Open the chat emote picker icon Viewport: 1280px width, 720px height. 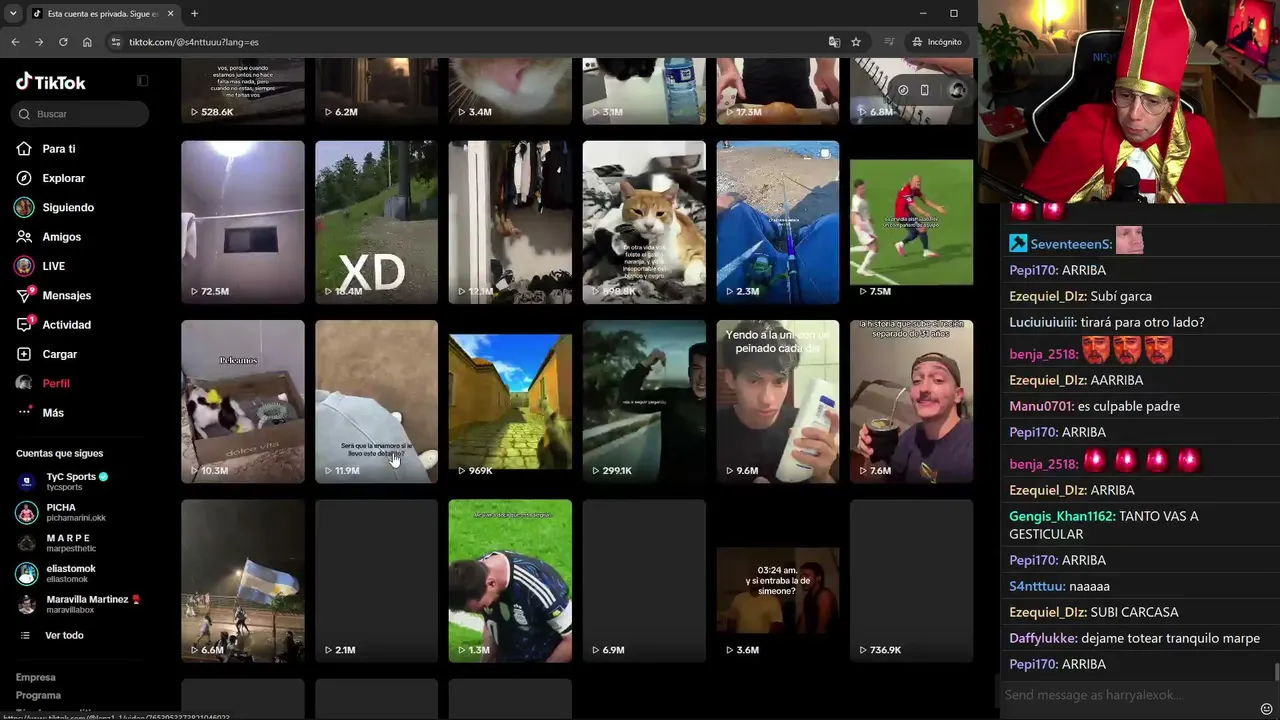(1266, 708)
